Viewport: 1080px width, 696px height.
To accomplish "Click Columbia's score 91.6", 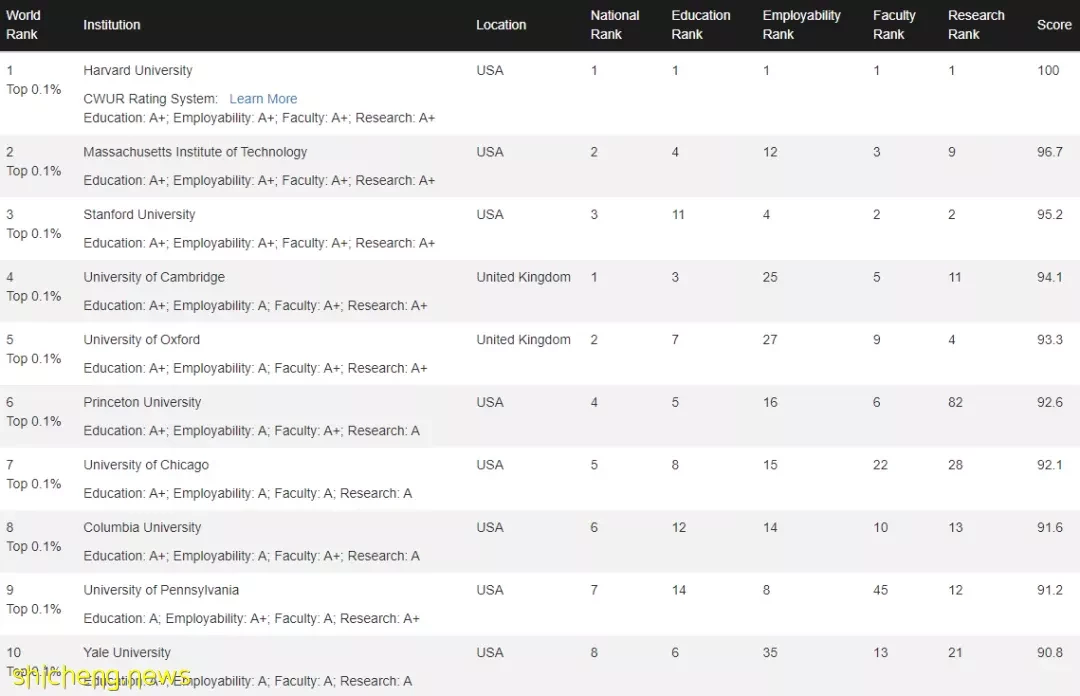I will 1050,528.
